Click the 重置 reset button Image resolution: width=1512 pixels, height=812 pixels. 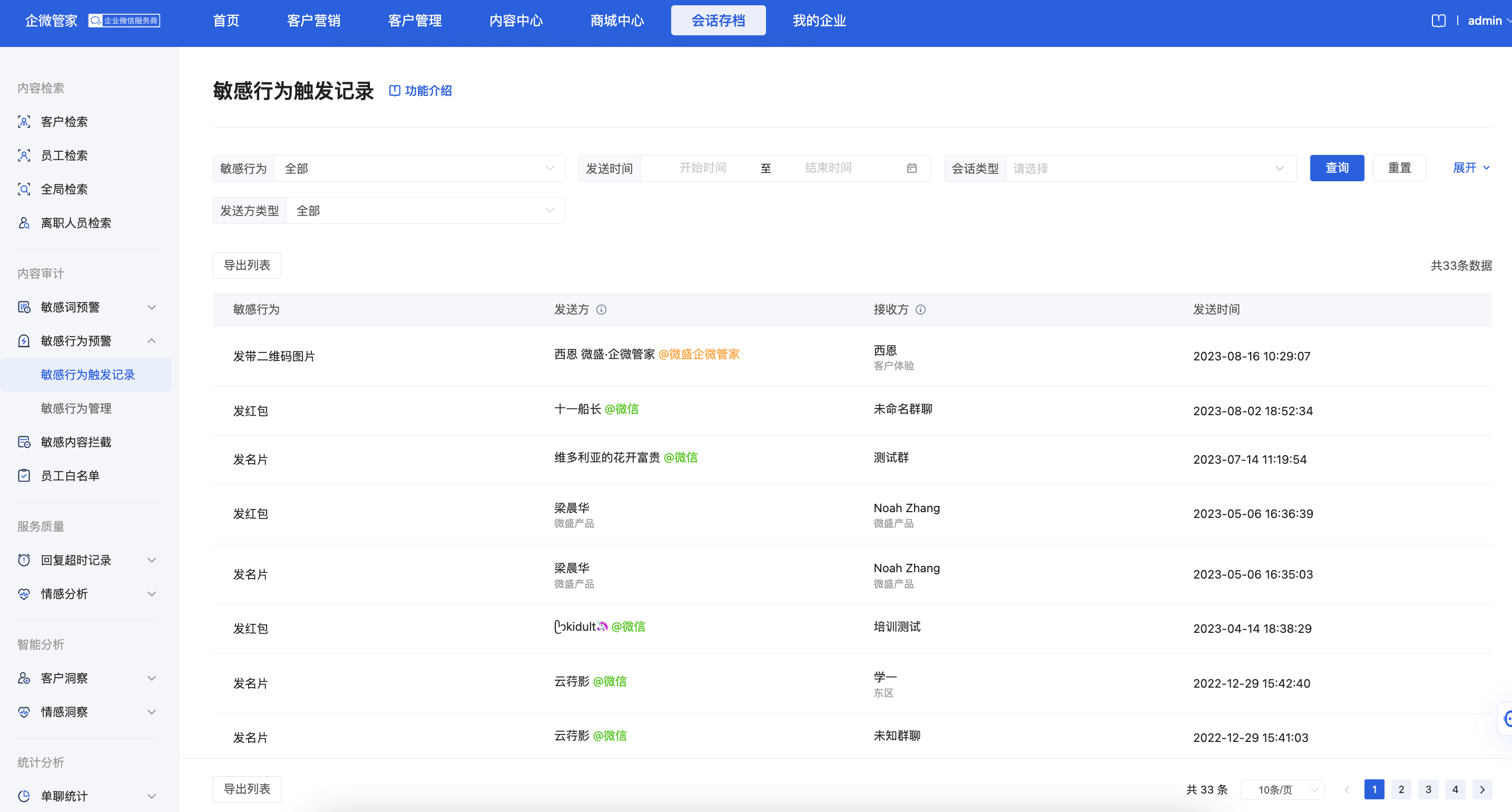click(x=1399, y=168)
